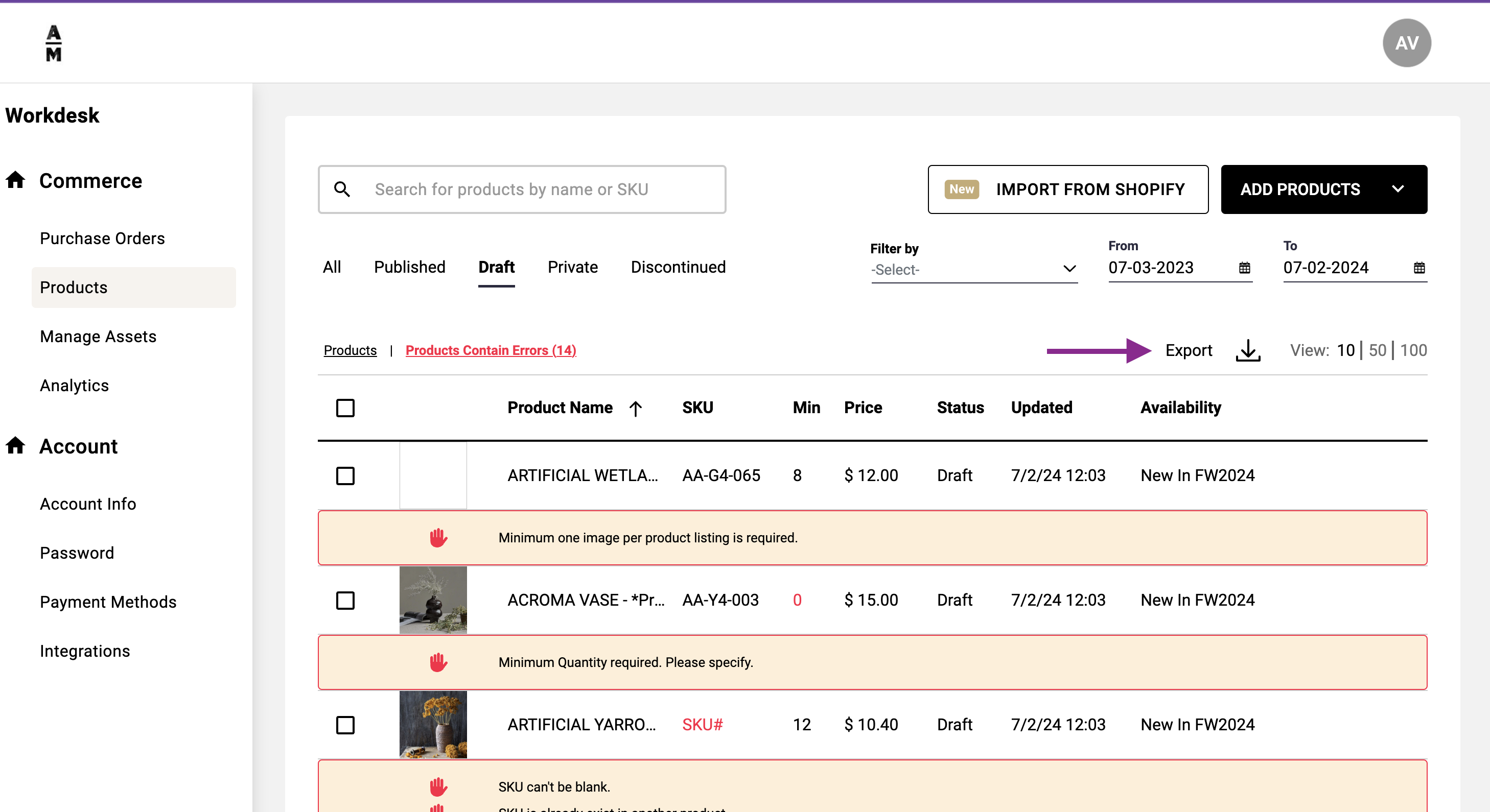Click the Export download icon
Screen dimensions: 1490x812
click(1248, 350)
